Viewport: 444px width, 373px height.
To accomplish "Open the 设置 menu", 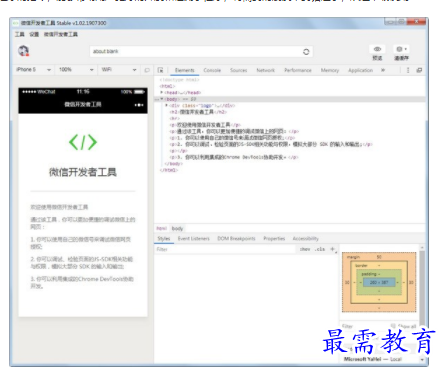I will (34, 34).
